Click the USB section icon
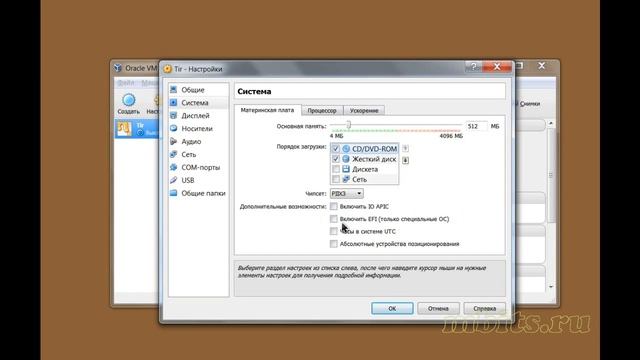The height and width of the screenshot is (360, 640). [174, 180]
